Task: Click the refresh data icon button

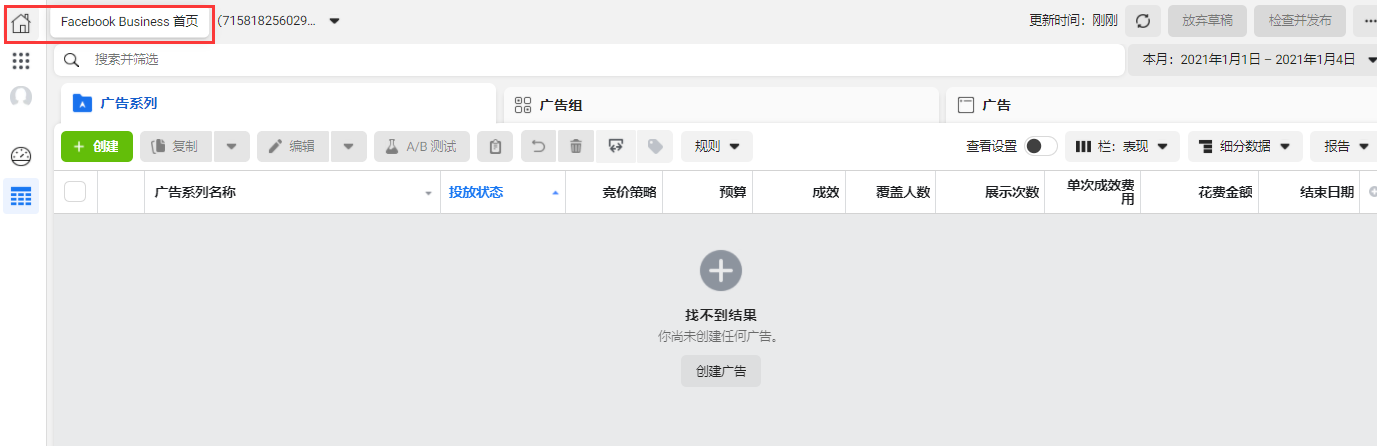Action: 1142,21
